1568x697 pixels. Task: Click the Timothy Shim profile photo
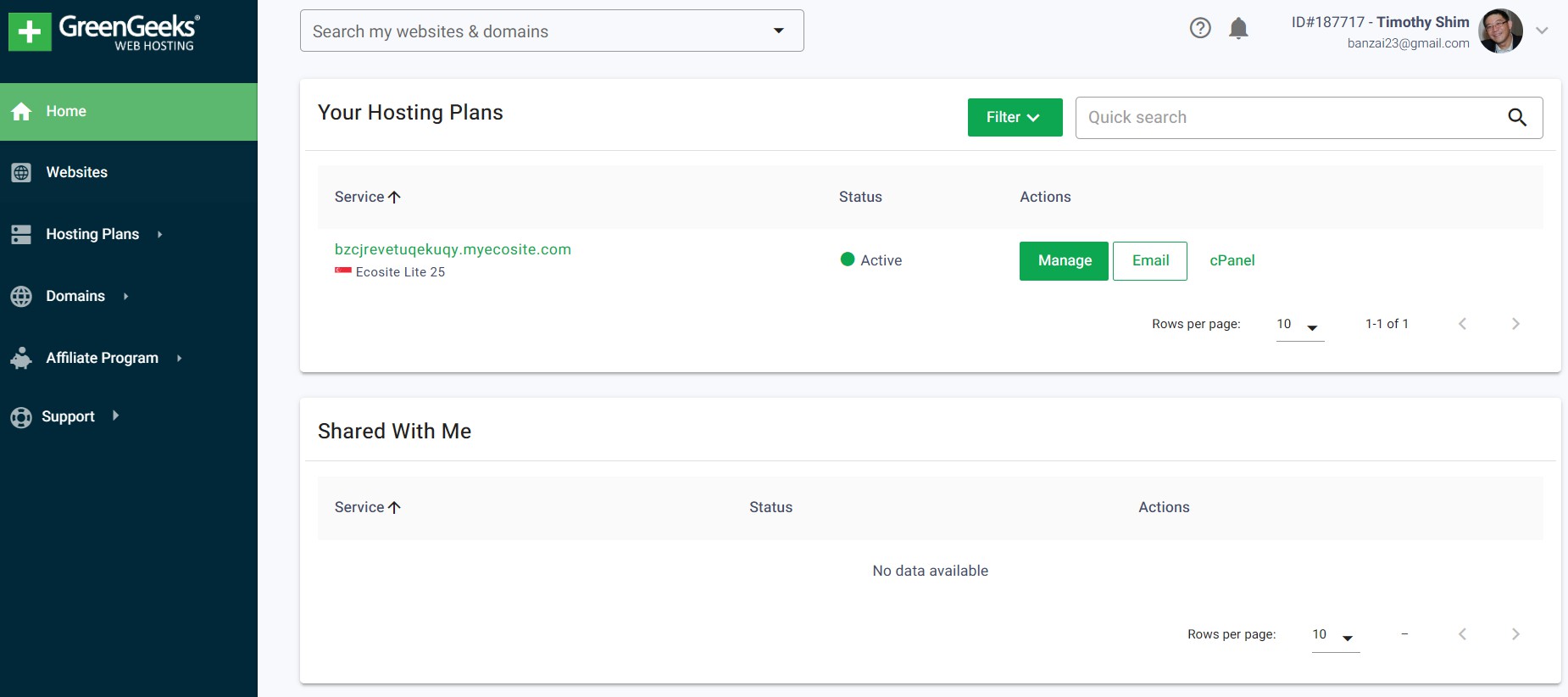1500,31
